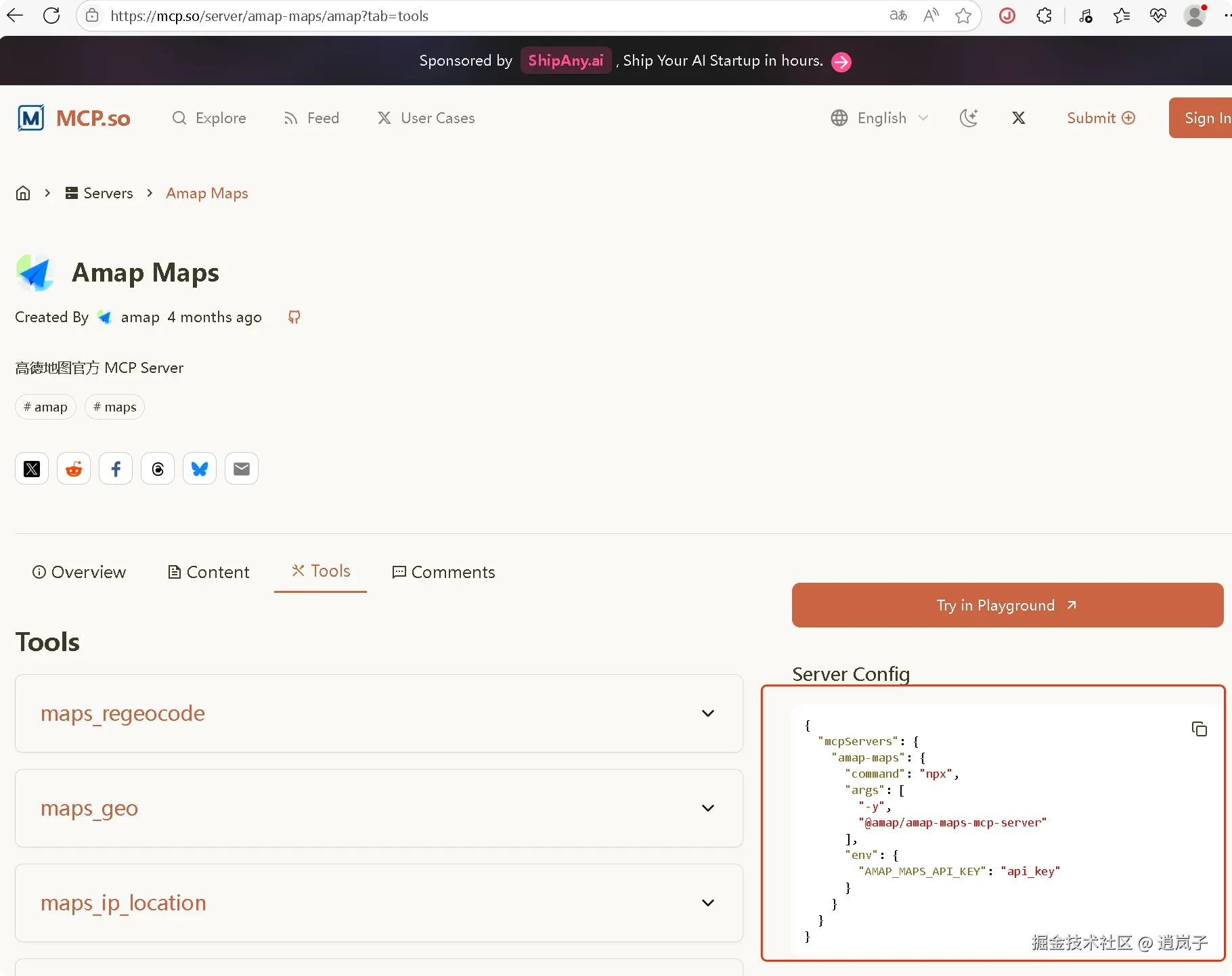Click the MCP.so logo
The height and width of the screenshot is (976, 1232).
tap(74, 118)
